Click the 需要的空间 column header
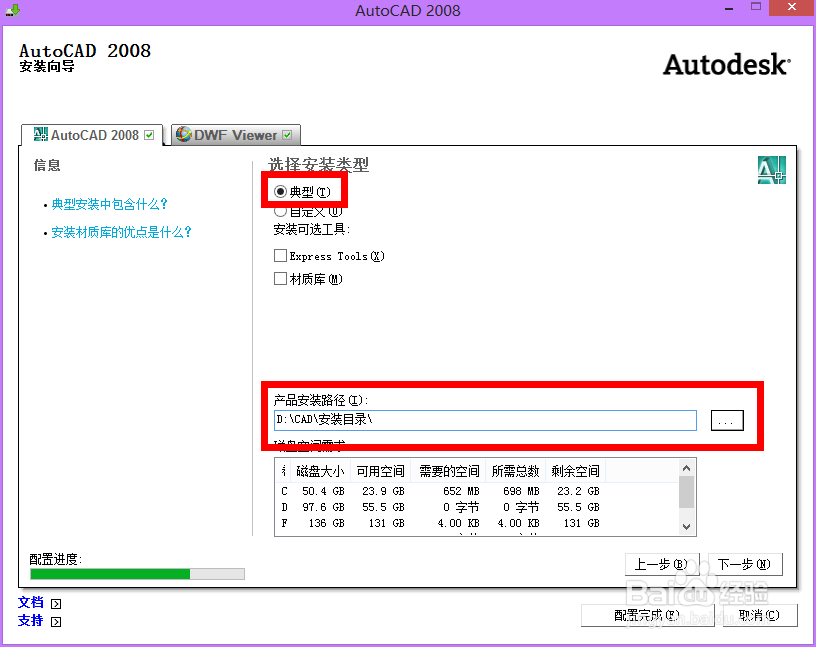816x647 pixels. tap(449, 471)
